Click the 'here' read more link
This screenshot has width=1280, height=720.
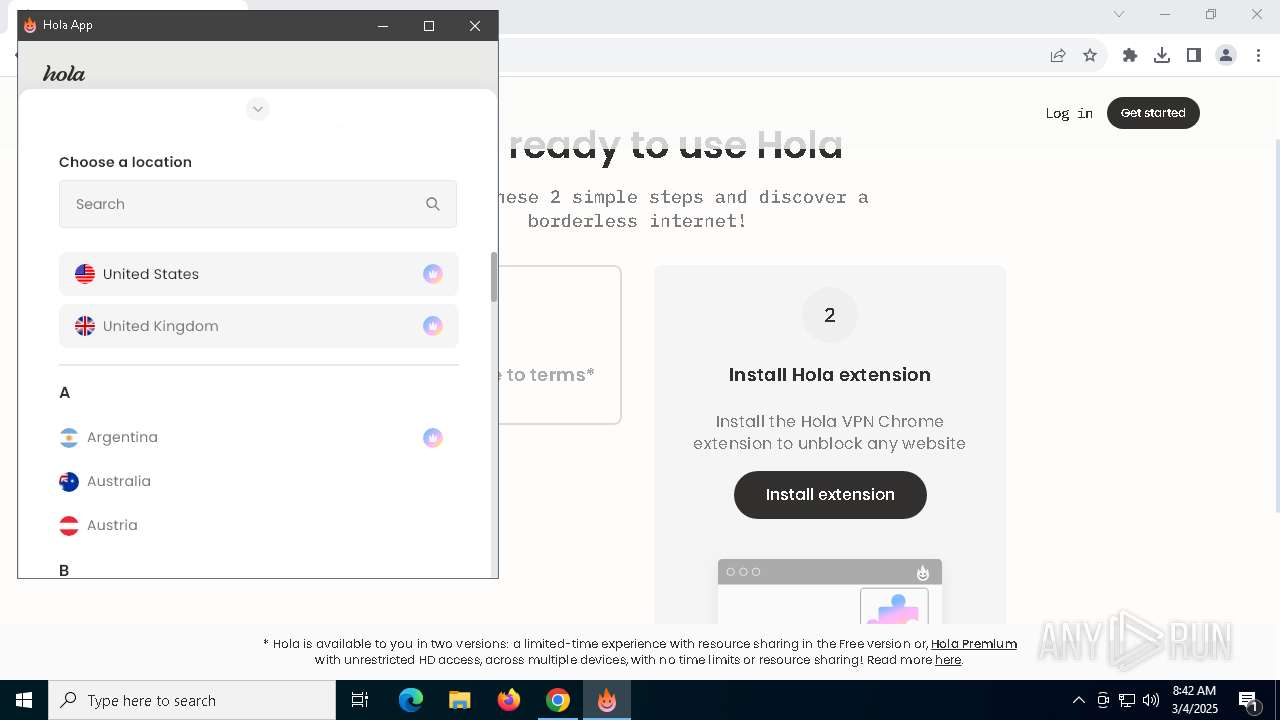pos(948,660)
